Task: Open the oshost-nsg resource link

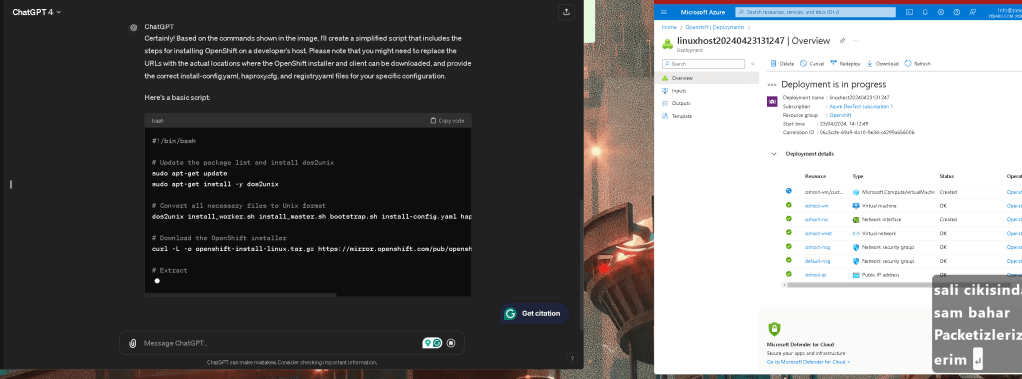Action: [x=817, y=247]
